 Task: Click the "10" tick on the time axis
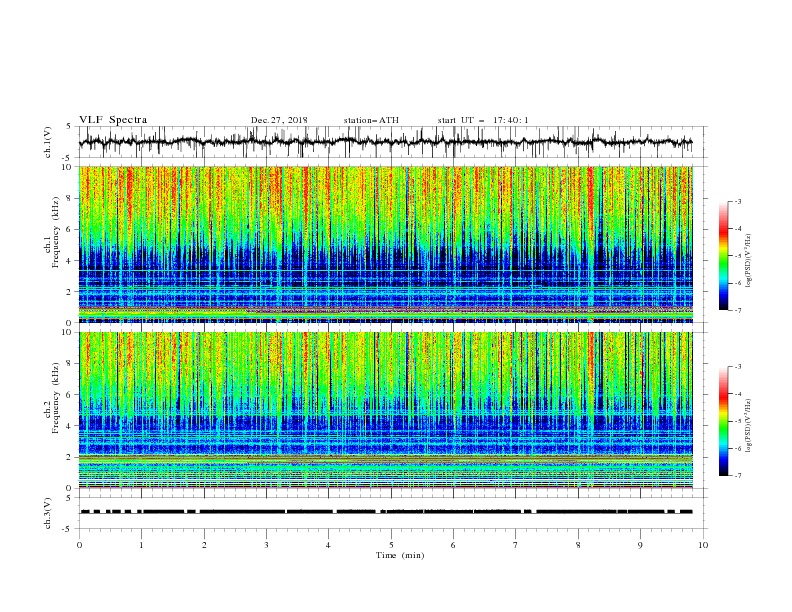tap(703, 545)
